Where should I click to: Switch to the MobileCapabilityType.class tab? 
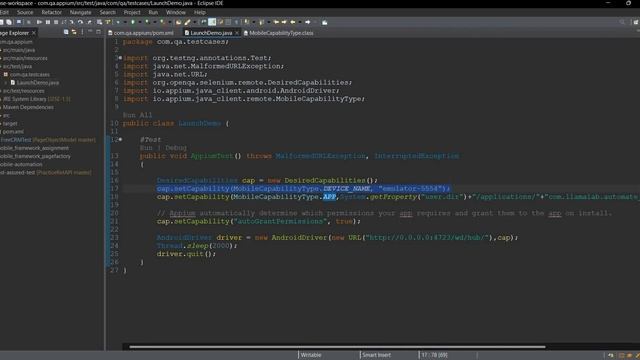[x=279, y=33]
